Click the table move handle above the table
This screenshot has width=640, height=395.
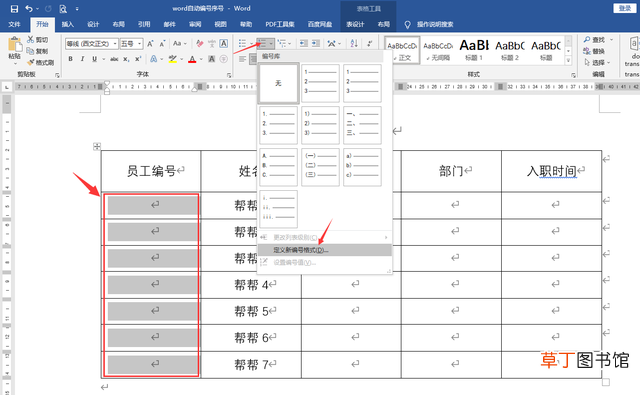click(x=97, y=146)
